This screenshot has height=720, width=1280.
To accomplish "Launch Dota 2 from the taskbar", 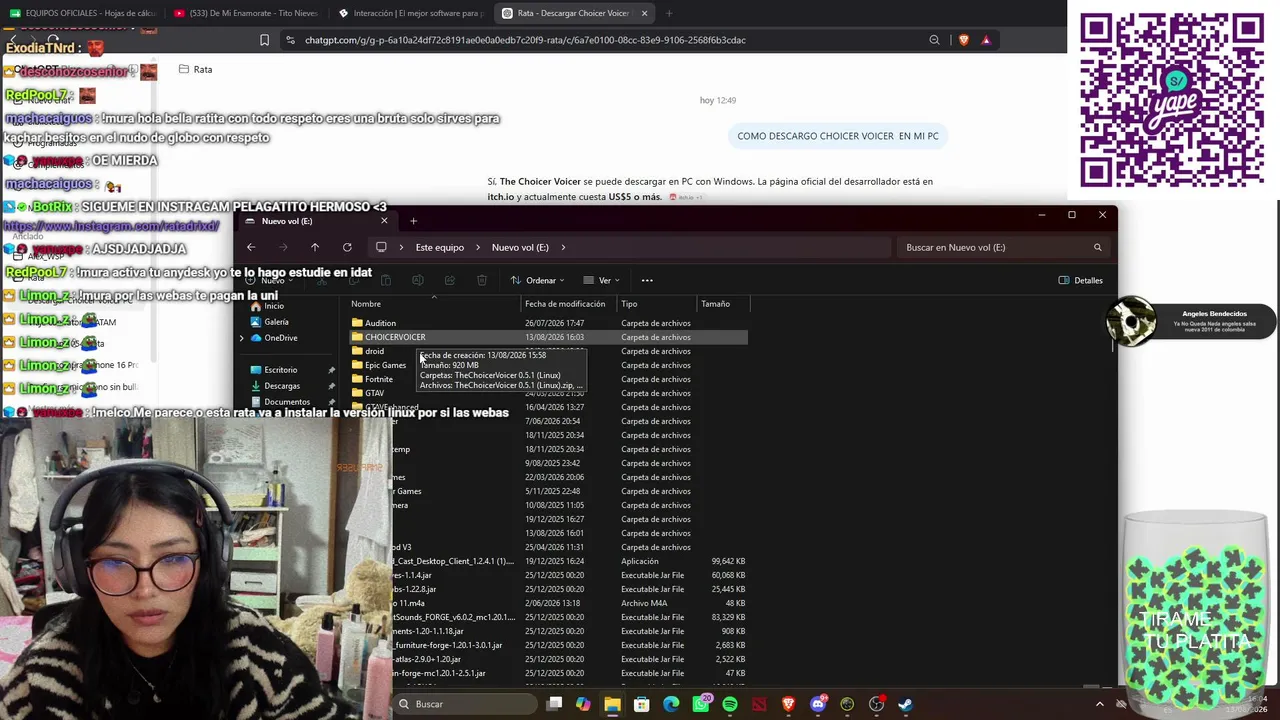I will click(x=759, y=704).
